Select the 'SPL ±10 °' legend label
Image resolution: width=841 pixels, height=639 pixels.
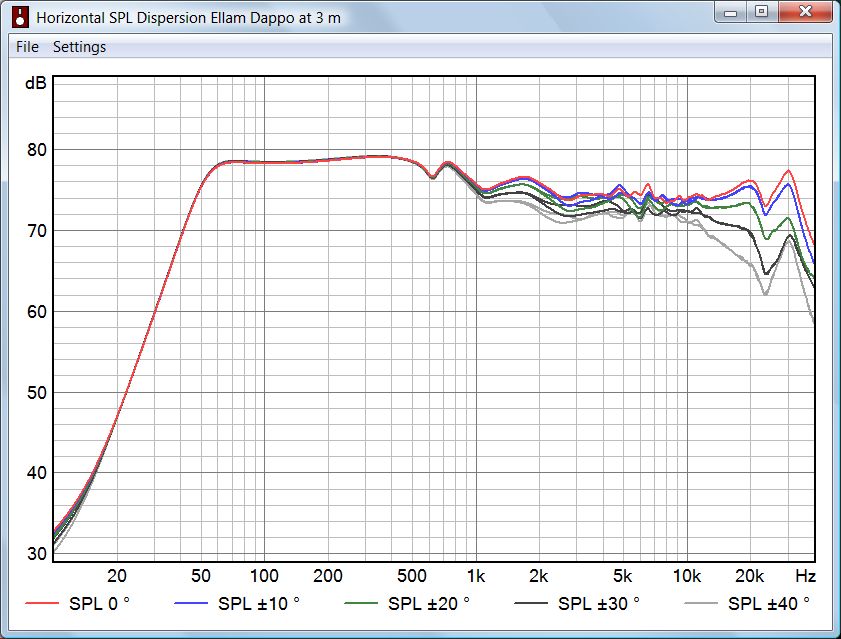pyautogui.click(x=259, y=604)
